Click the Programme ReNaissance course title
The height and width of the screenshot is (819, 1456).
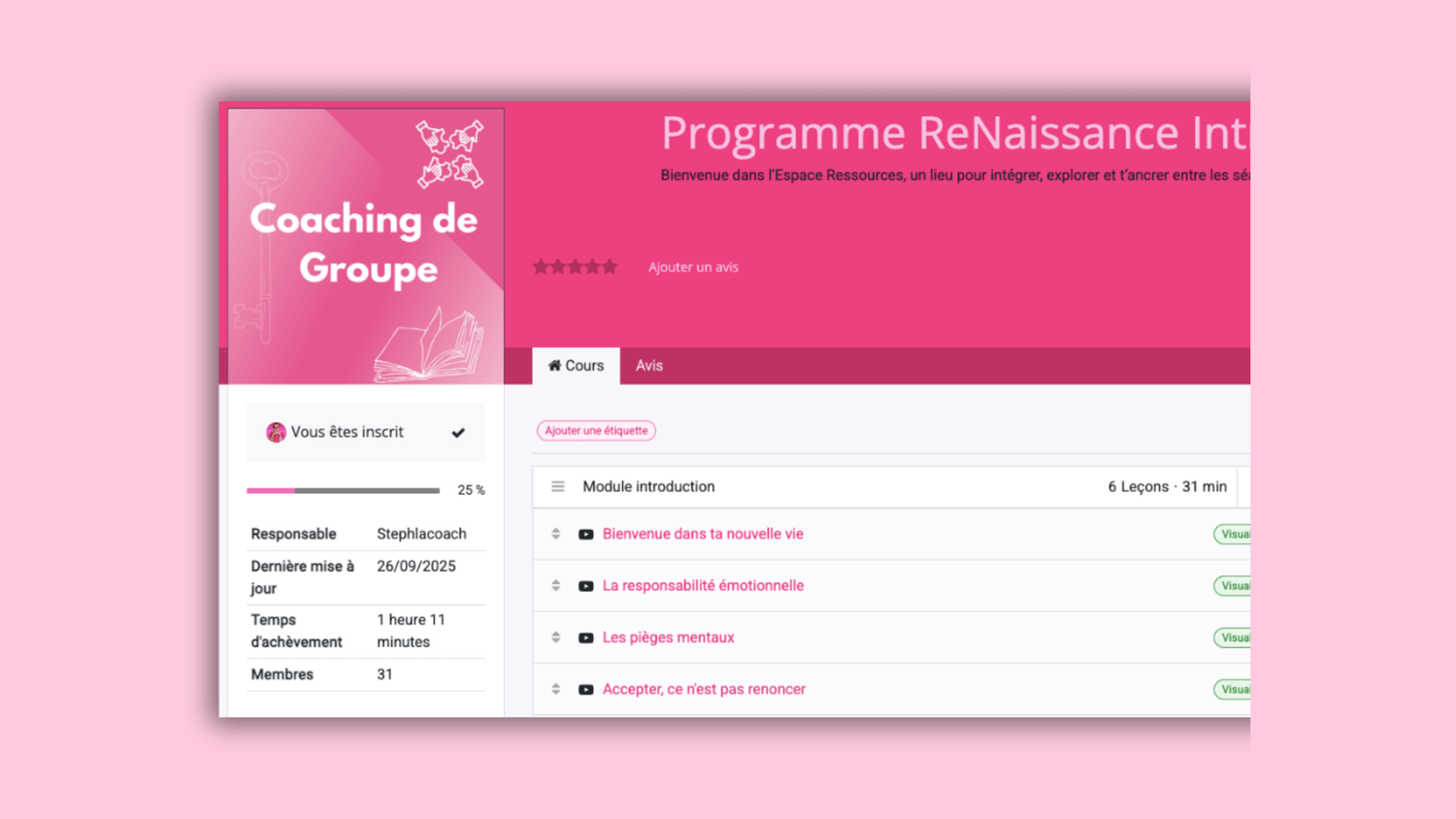coord(955,132)
